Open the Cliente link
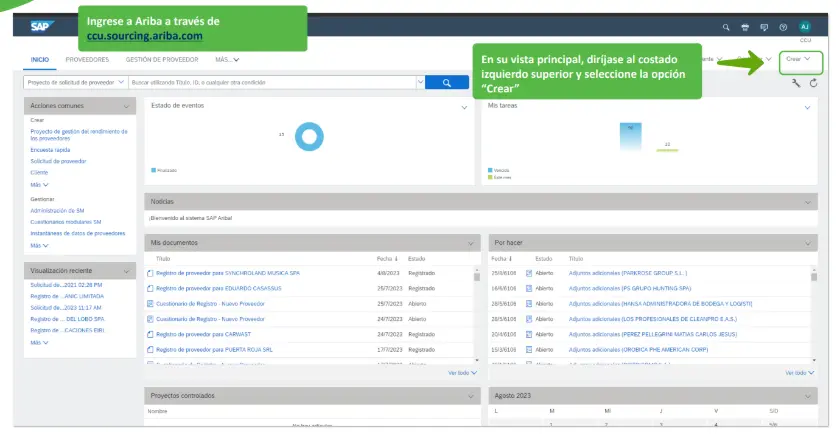The image size is (840, 435). 39,172
